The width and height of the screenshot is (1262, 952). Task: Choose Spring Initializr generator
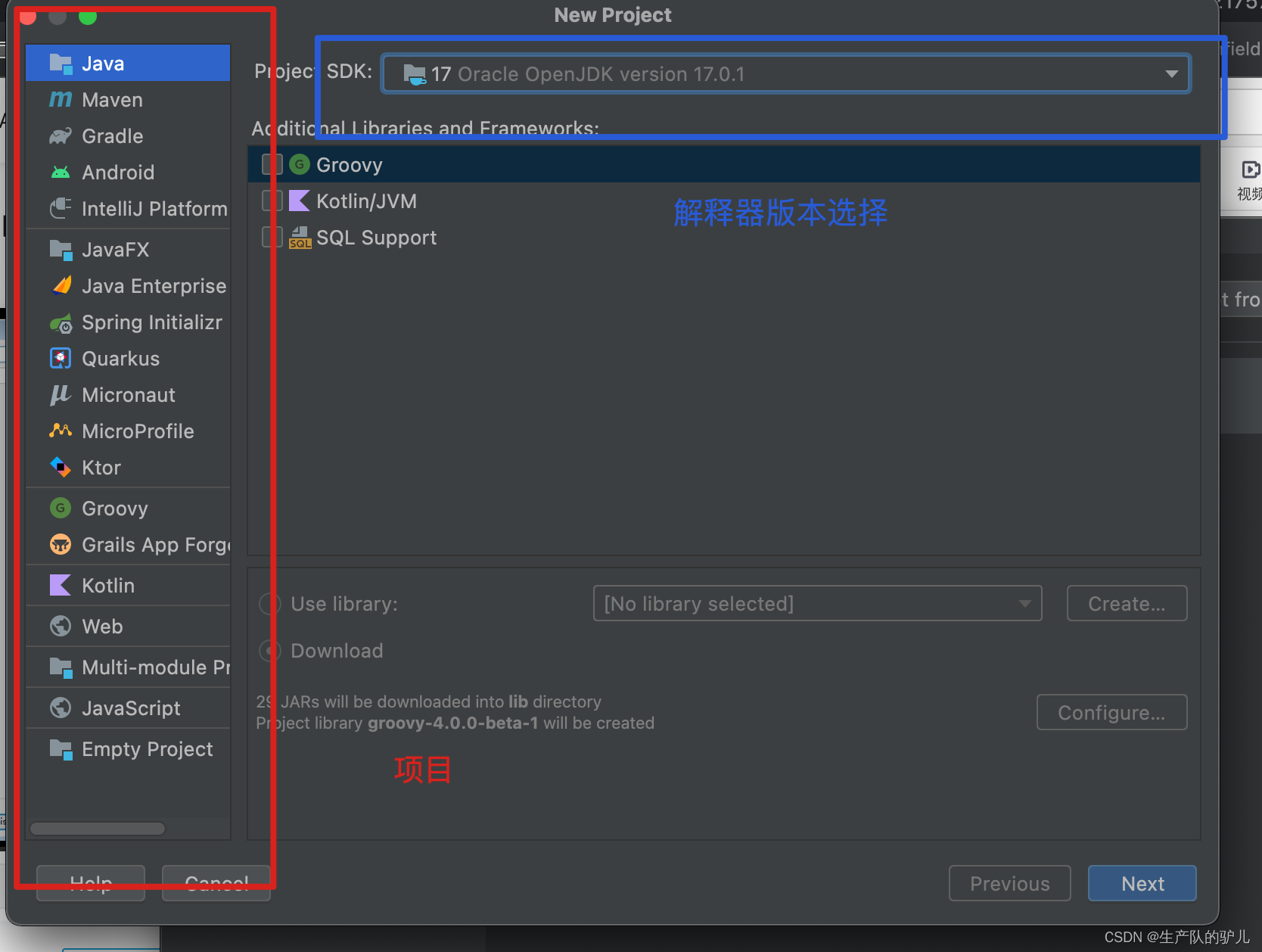128,322
